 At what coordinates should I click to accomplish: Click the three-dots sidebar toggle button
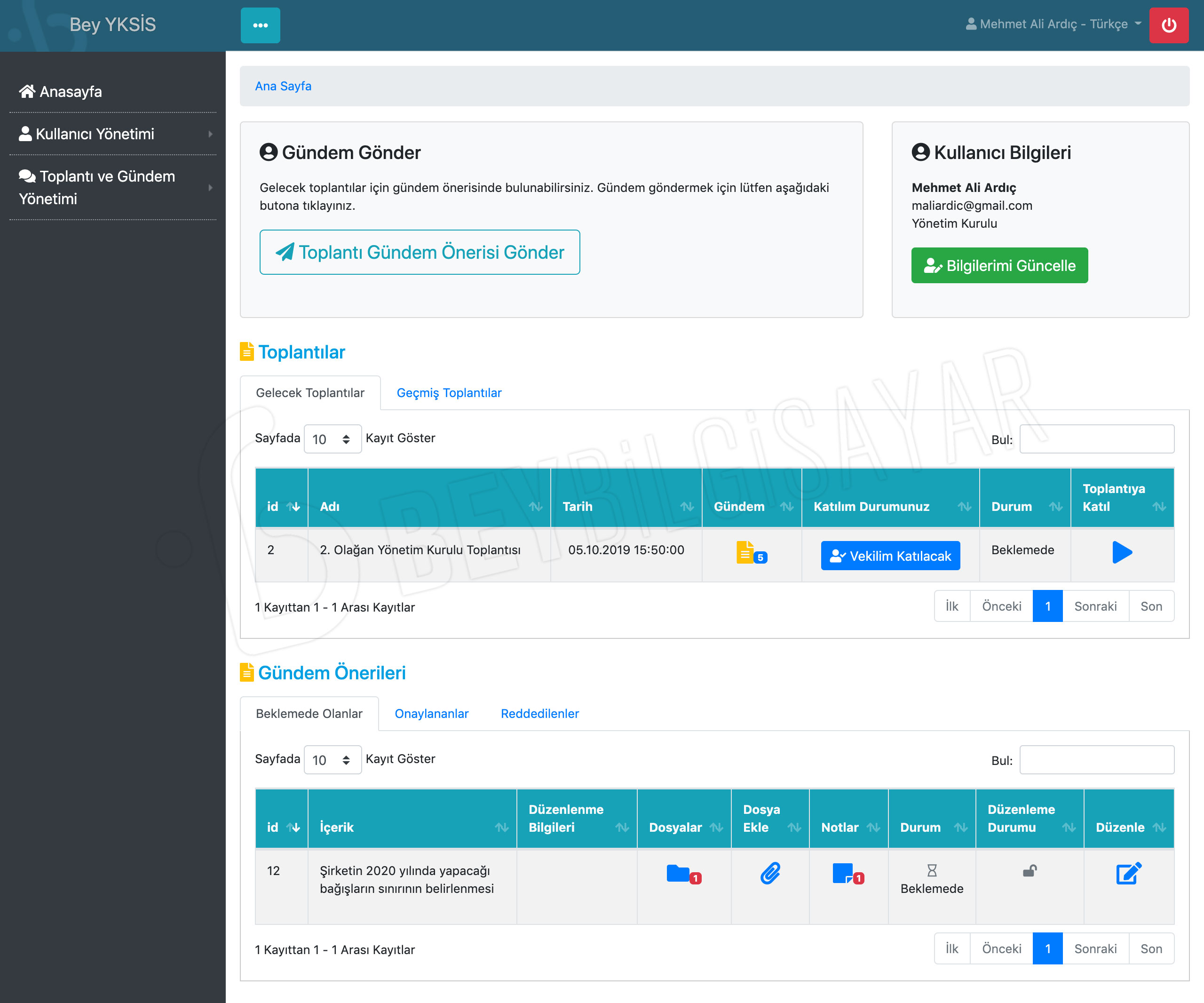click(260, 25)
